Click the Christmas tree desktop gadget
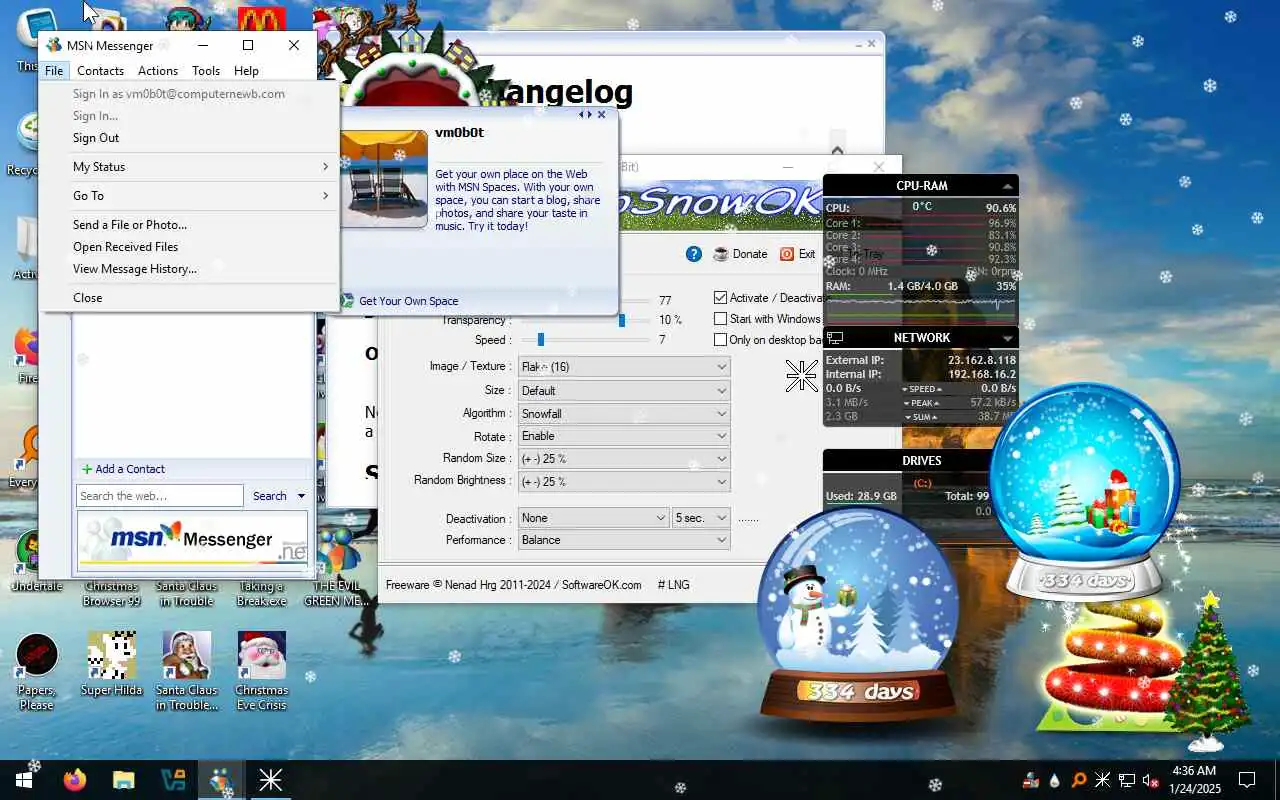 [x=1209, y=670]
